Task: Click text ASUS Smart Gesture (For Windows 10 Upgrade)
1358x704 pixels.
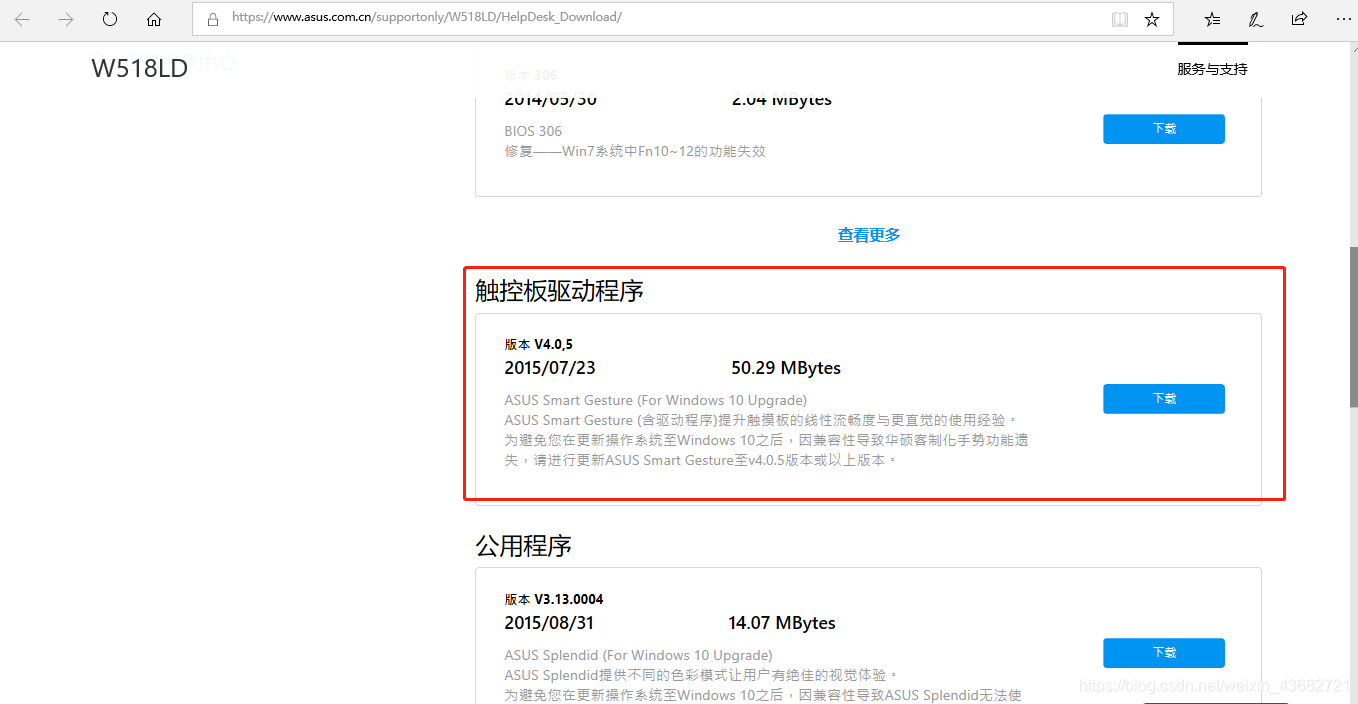Action: coord(656,400)
